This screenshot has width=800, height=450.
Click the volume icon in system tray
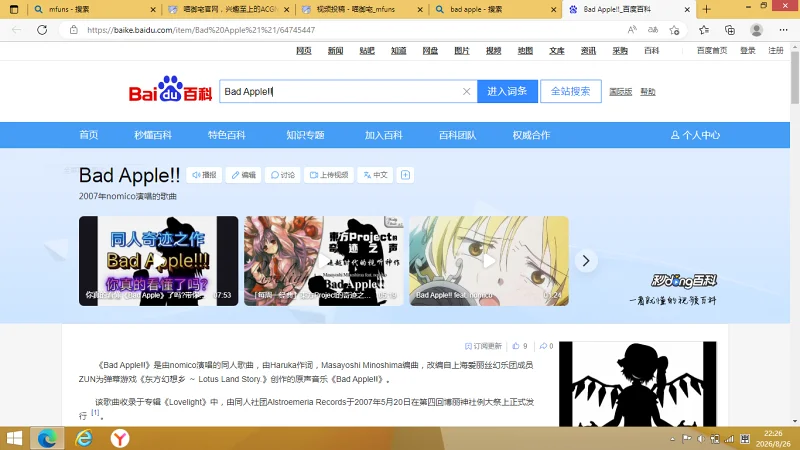coord(701,439)
